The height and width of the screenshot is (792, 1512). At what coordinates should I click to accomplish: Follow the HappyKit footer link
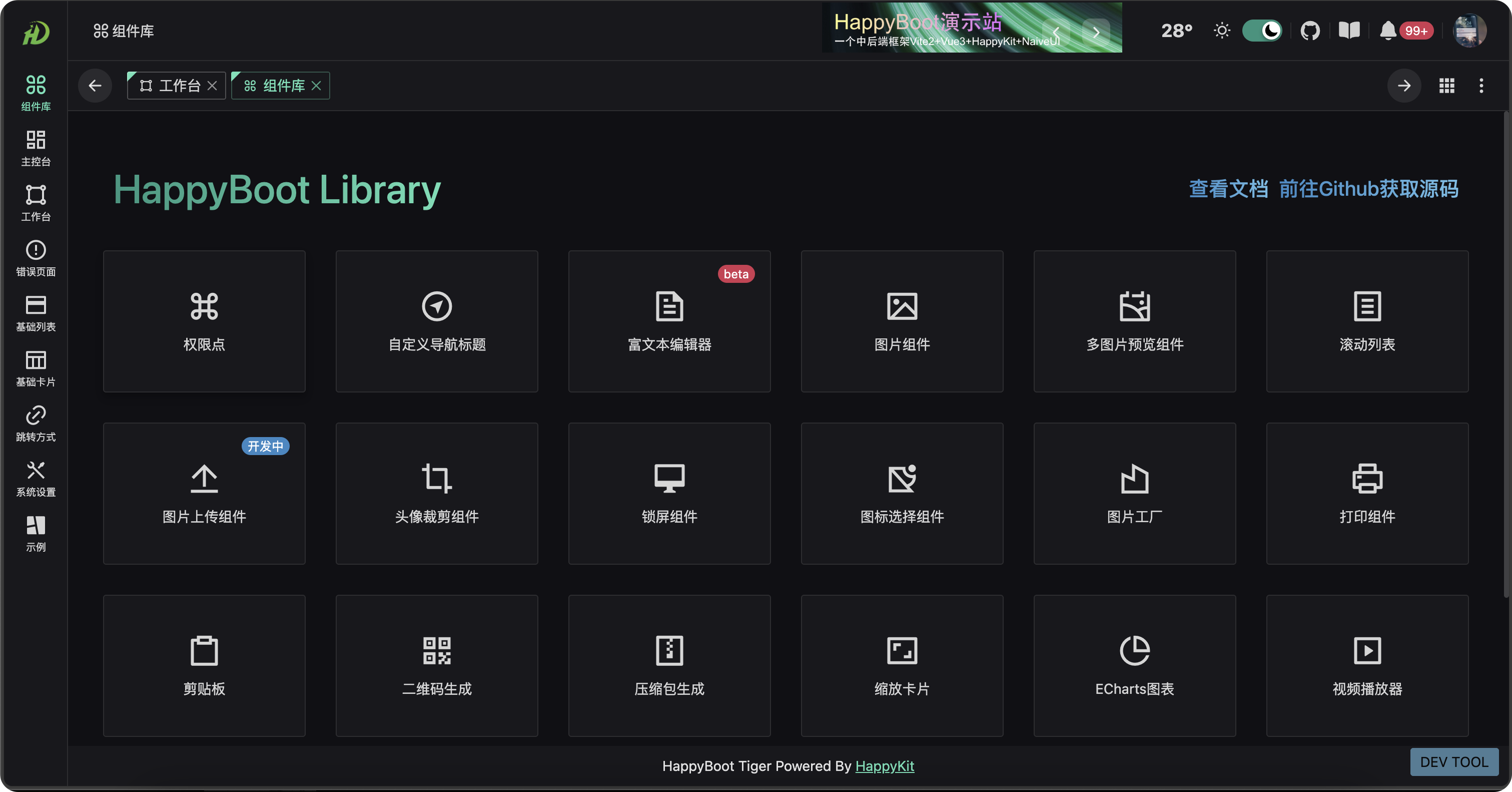(x=884, y=765)
